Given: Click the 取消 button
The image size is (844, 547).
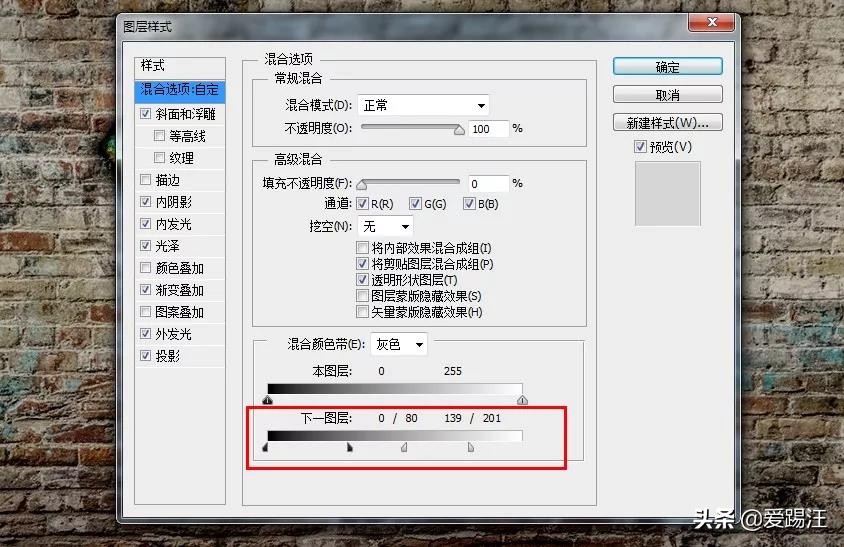Looking at the screenshot, I should click(667, 95).
